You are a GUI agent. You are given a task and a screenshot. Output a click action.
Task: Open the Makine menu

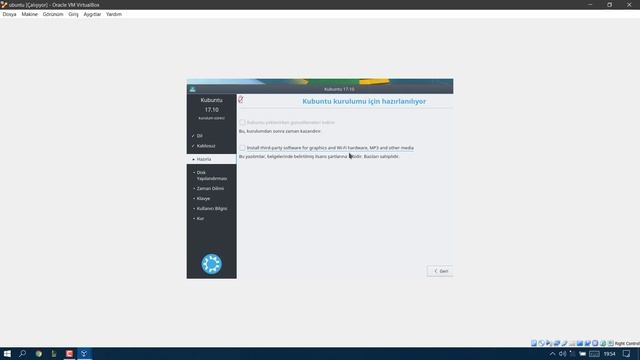29,14
